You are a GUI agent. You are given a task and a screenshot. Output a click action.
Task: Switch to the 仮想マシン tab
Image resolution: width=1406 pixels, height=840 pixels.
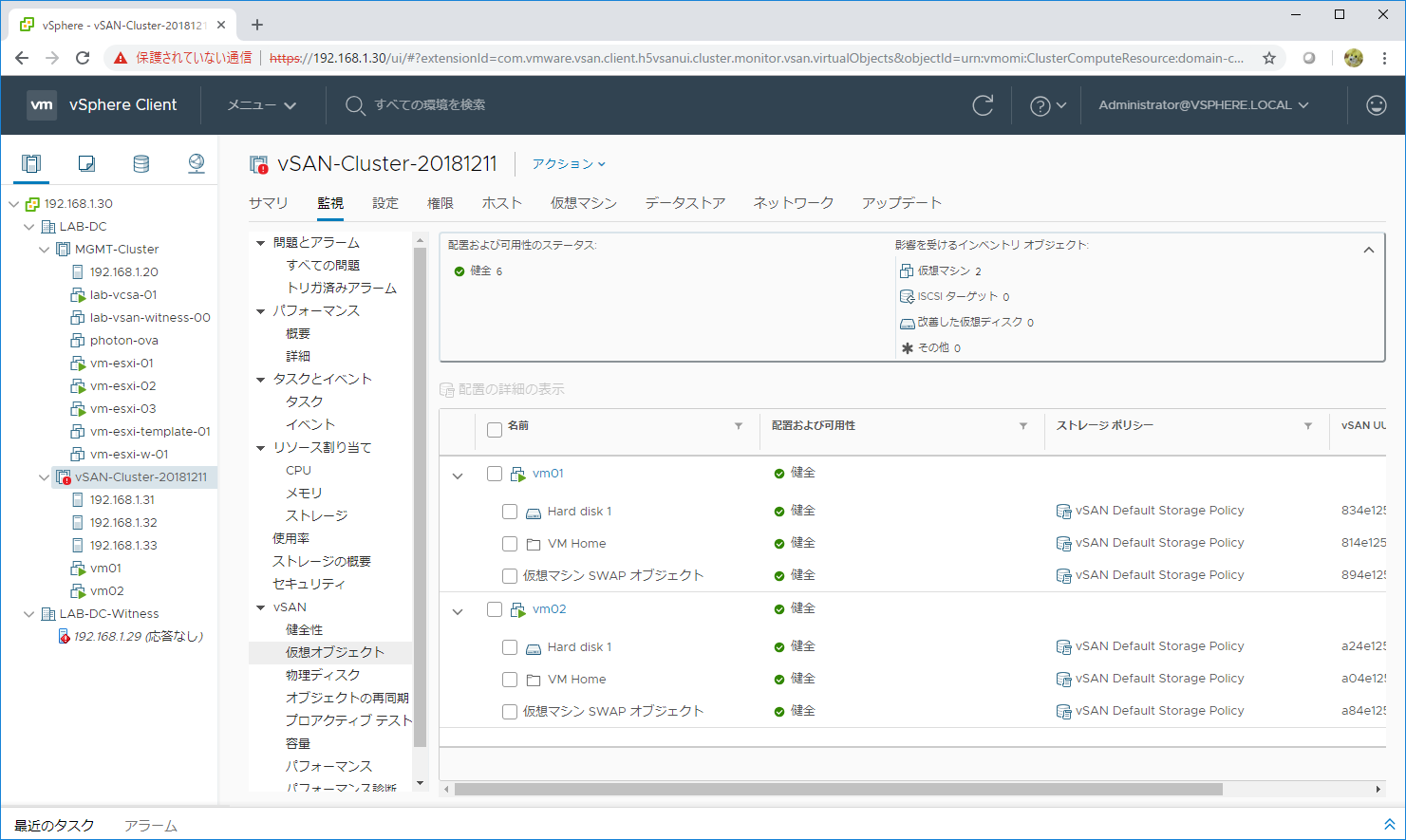[584, 203]
